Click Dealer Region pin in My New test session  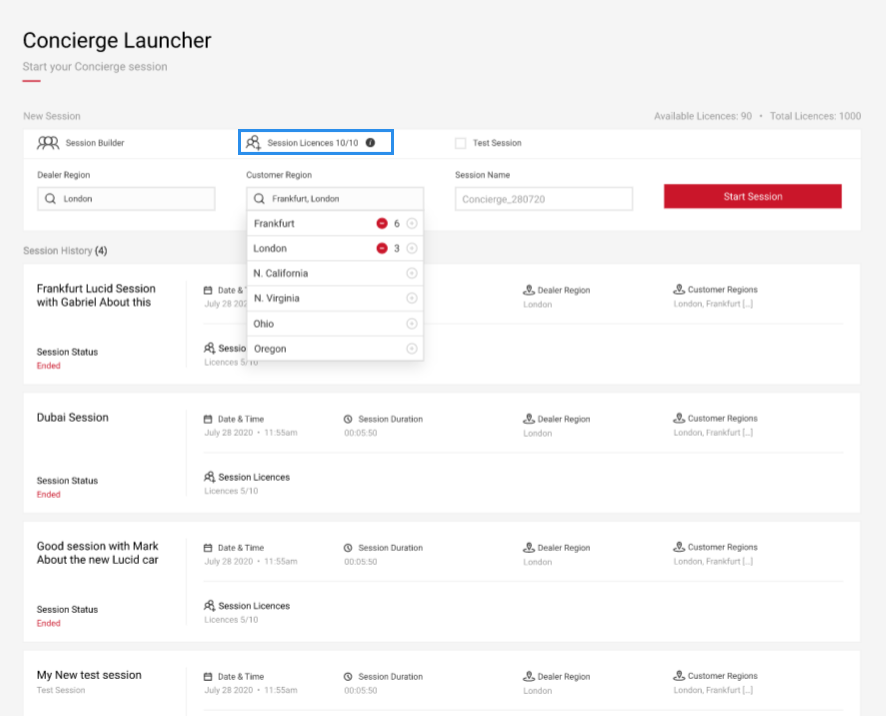529,676
